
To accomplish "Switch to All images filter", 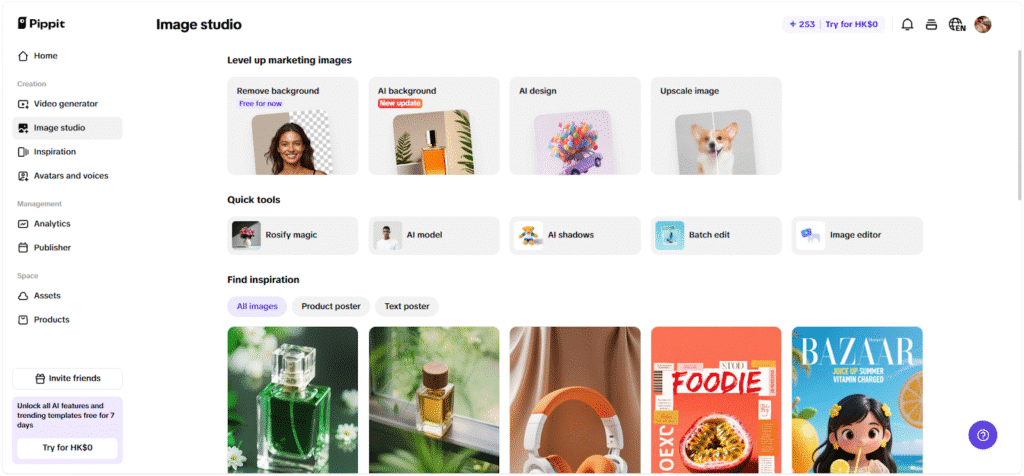I will pos(257,306).
